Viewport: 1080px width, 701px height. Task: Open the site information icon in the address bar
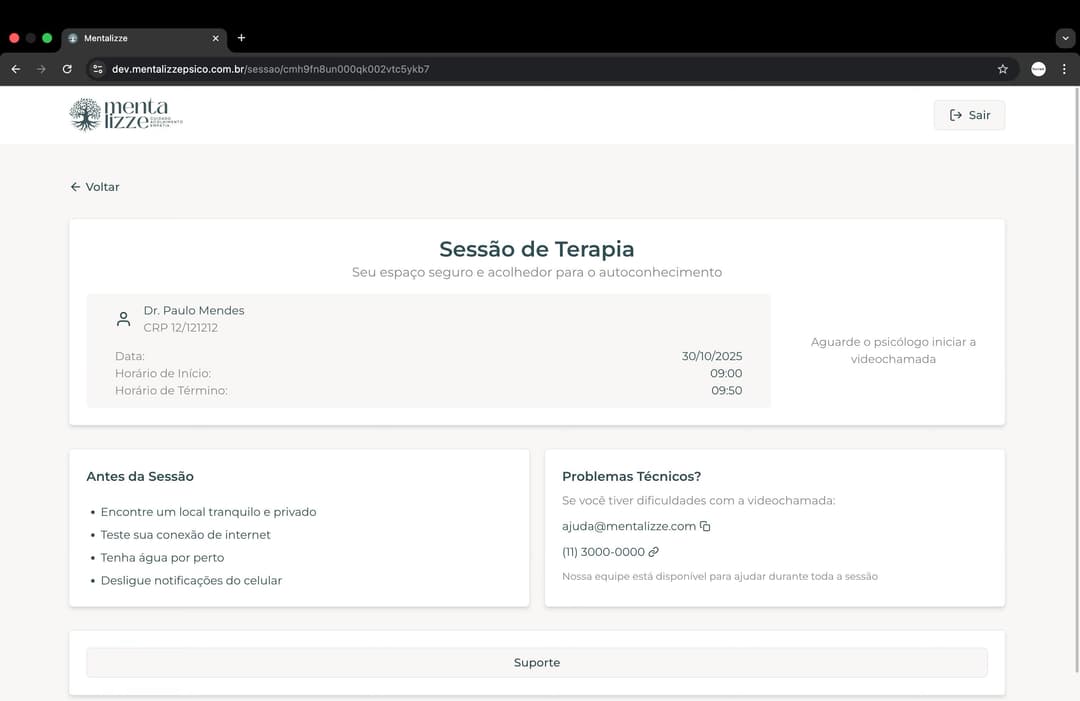(x=97, y=69)
